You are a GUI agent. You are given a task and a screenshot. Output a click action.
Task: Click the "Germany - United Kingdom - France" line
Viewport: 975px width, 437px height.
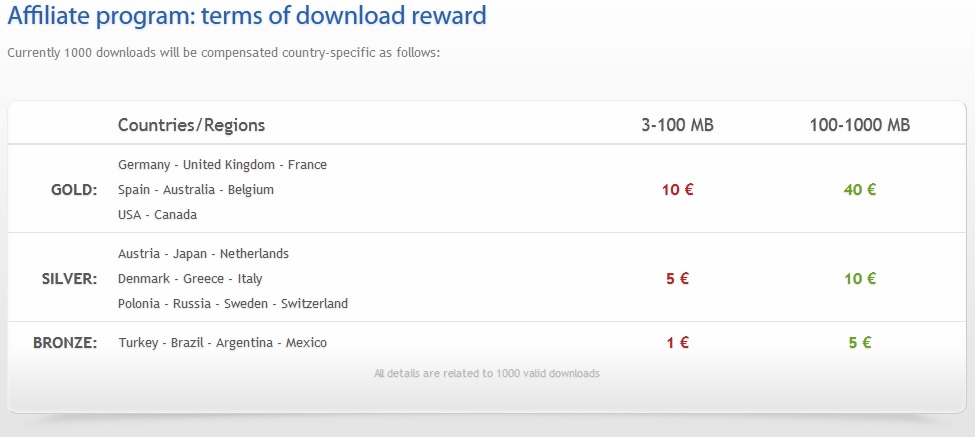tap(222, 165)
